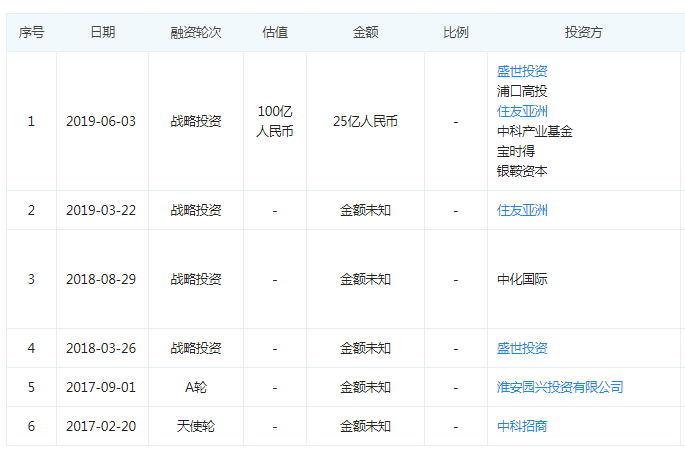This screenshot has width=685, height=453.
Task: Click the 天使轮 financing round cell
Action: tap(196, 426)
